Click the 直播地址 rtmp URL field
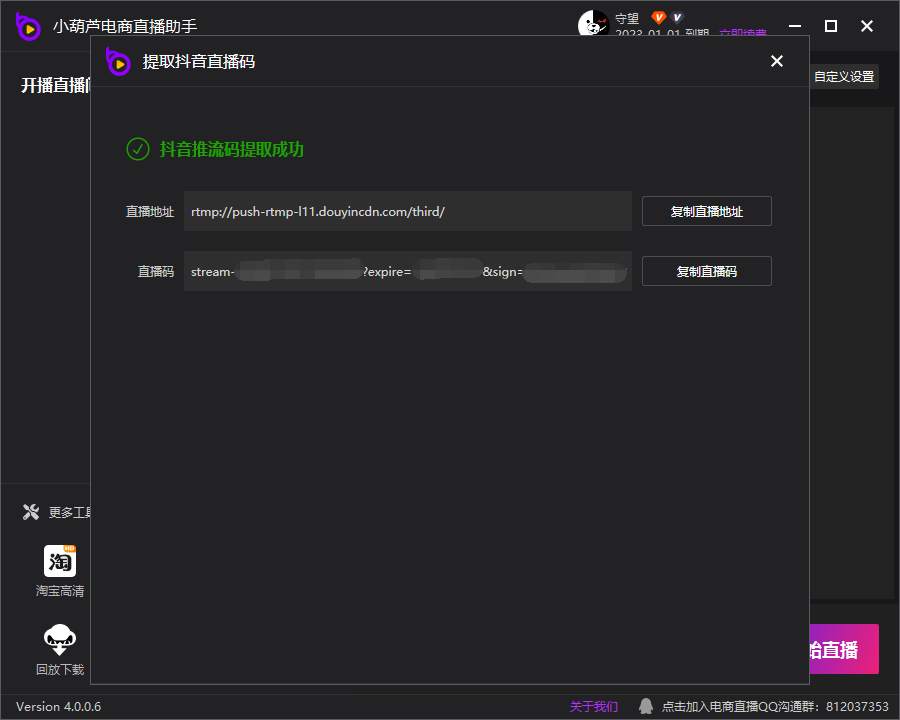The height and width of the screenshot is (720, 900). pyautogui.click(x=408, y=211)
